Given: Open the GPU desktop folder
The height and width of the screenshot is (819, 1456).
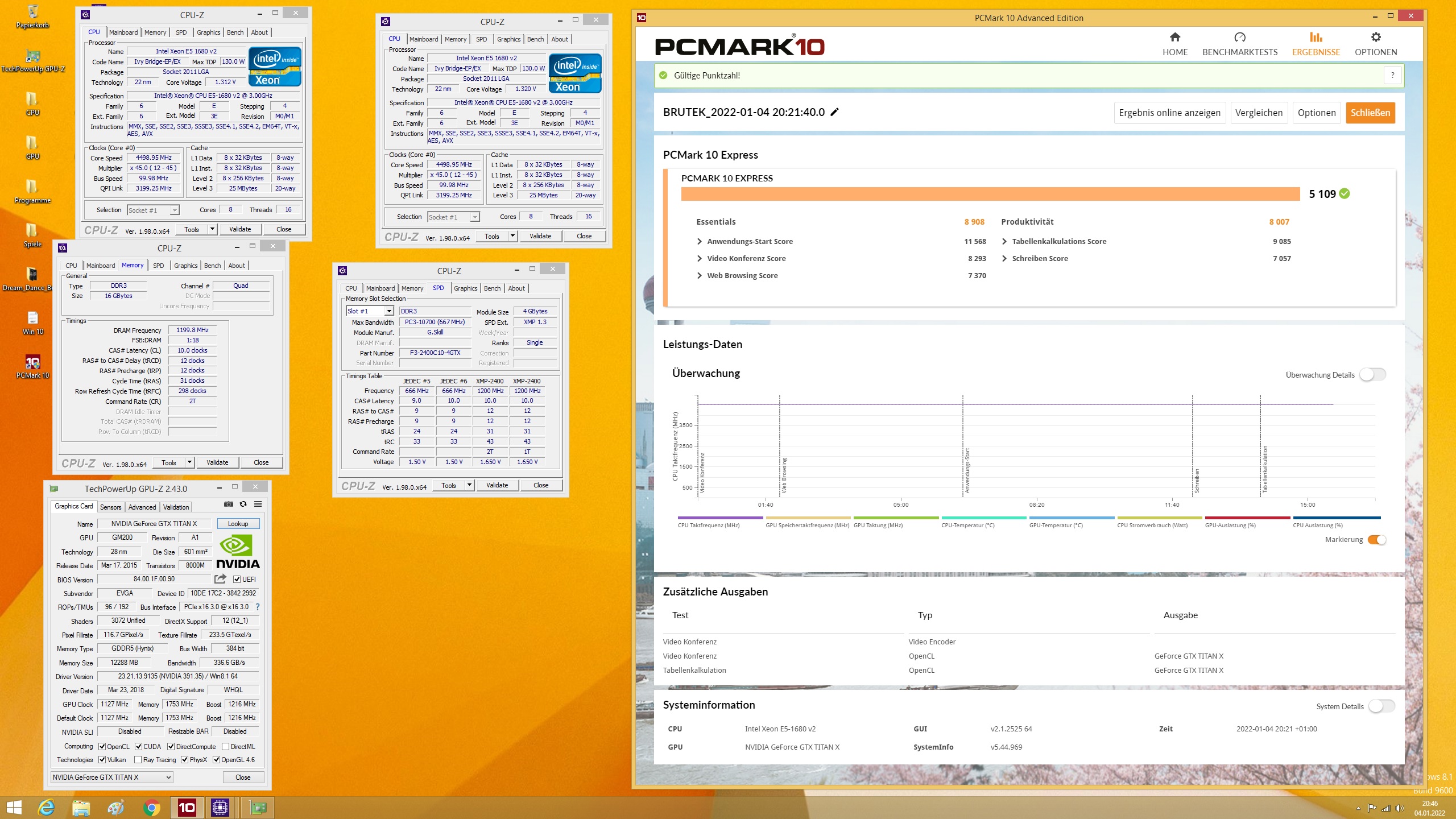Looking at the screenshot, I should tap(32, 148).
